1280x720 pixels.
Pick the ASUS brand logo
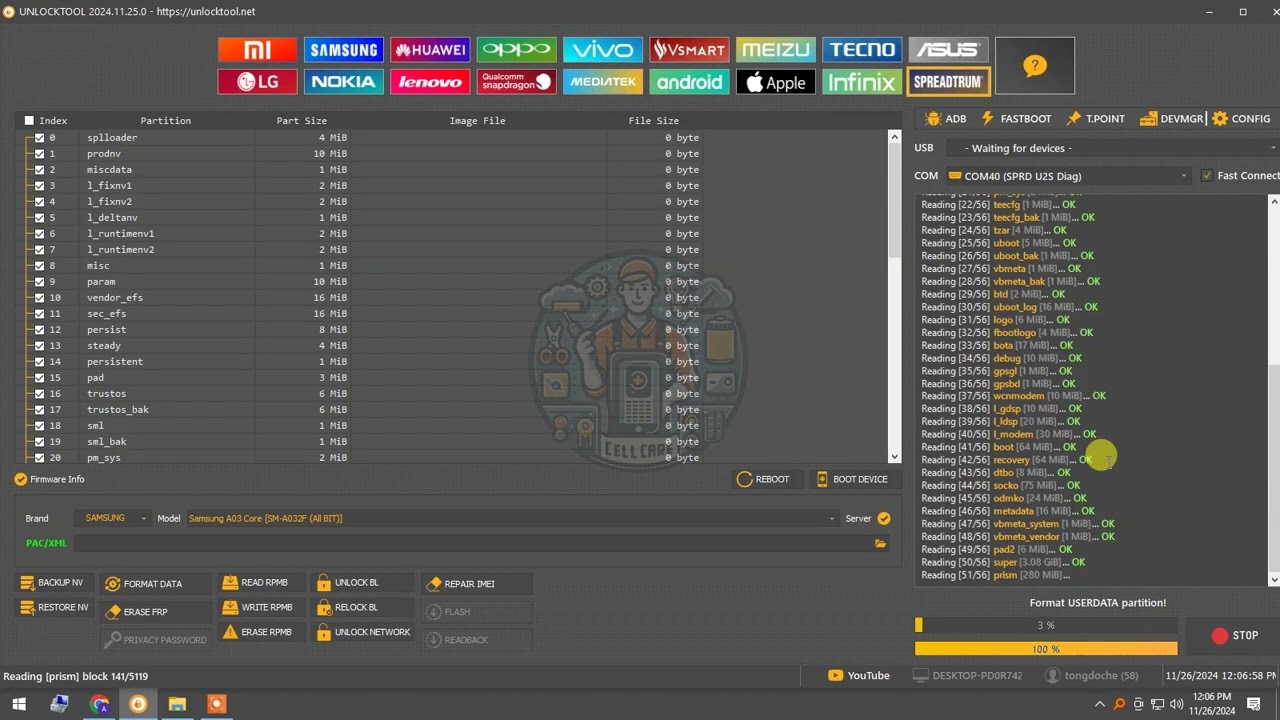click(948, 50)
